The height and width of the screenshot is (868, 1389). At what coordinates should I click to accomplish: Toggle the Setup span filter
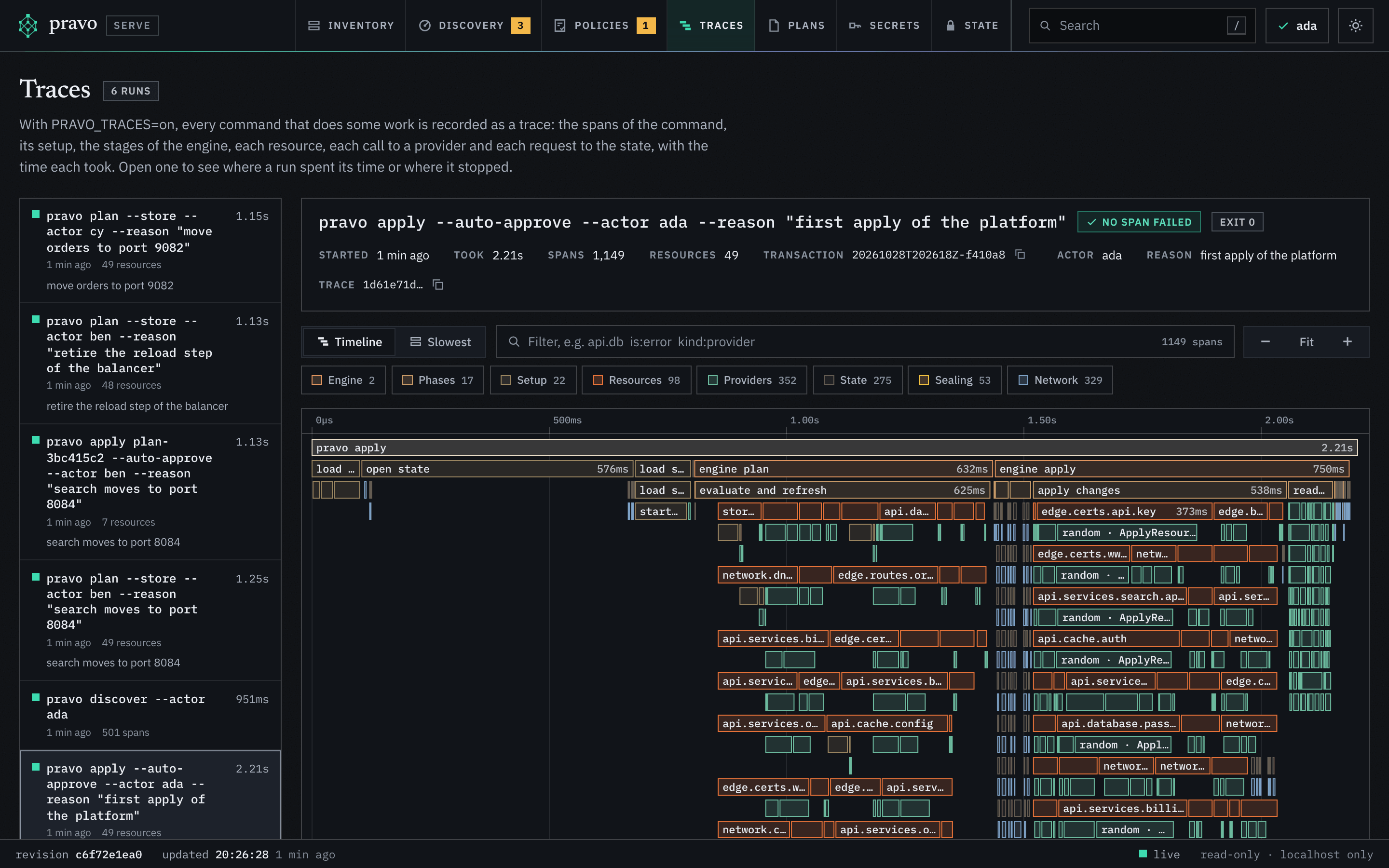[533, 380]
